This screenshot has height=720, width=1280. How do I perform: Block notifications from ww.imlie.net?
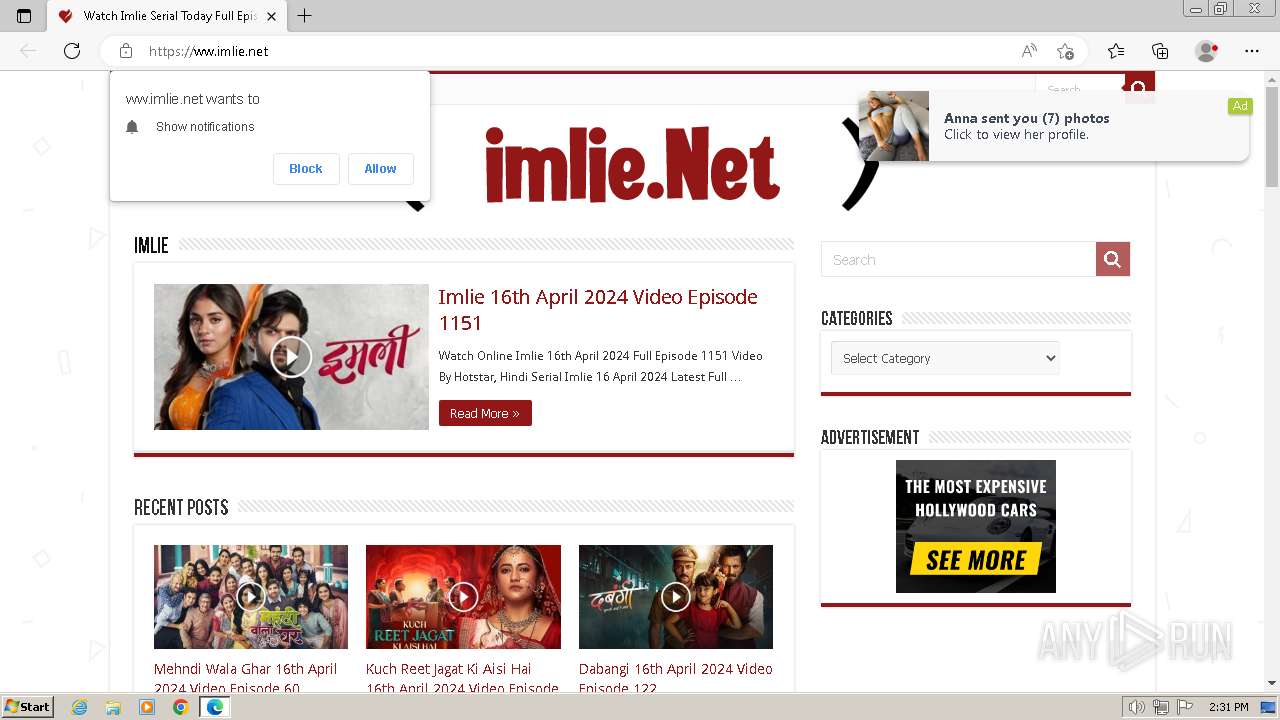[305, 169]
